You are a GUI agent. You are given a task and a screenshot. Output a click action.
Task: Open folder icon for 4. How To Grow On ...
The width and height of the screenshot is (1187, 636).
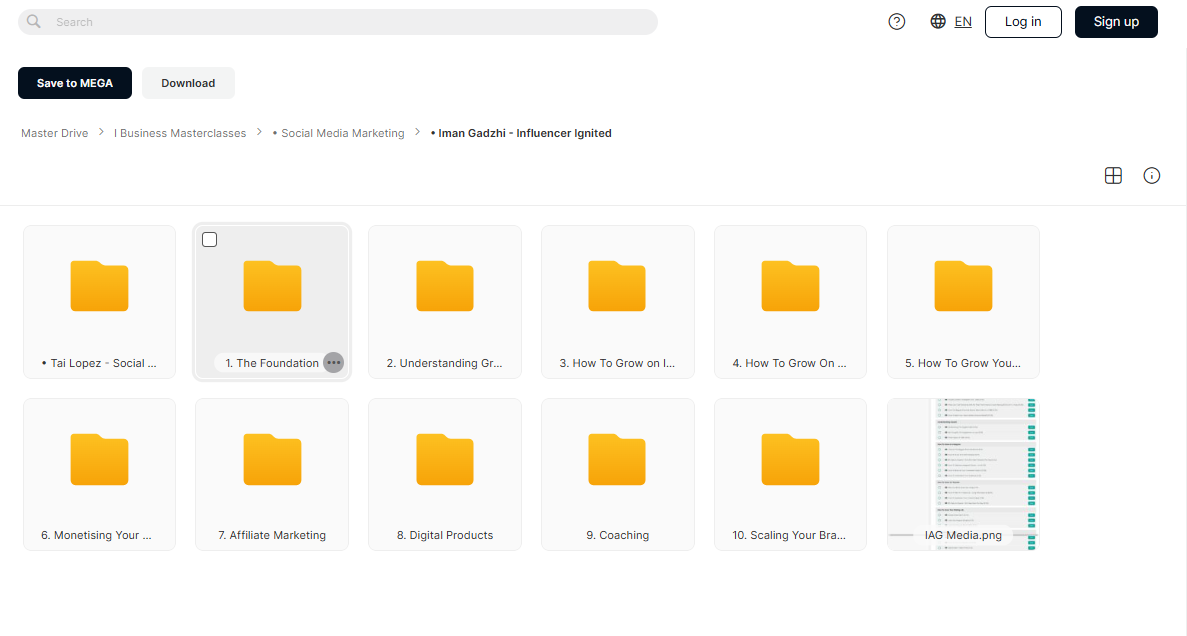(x=790, y=286)
